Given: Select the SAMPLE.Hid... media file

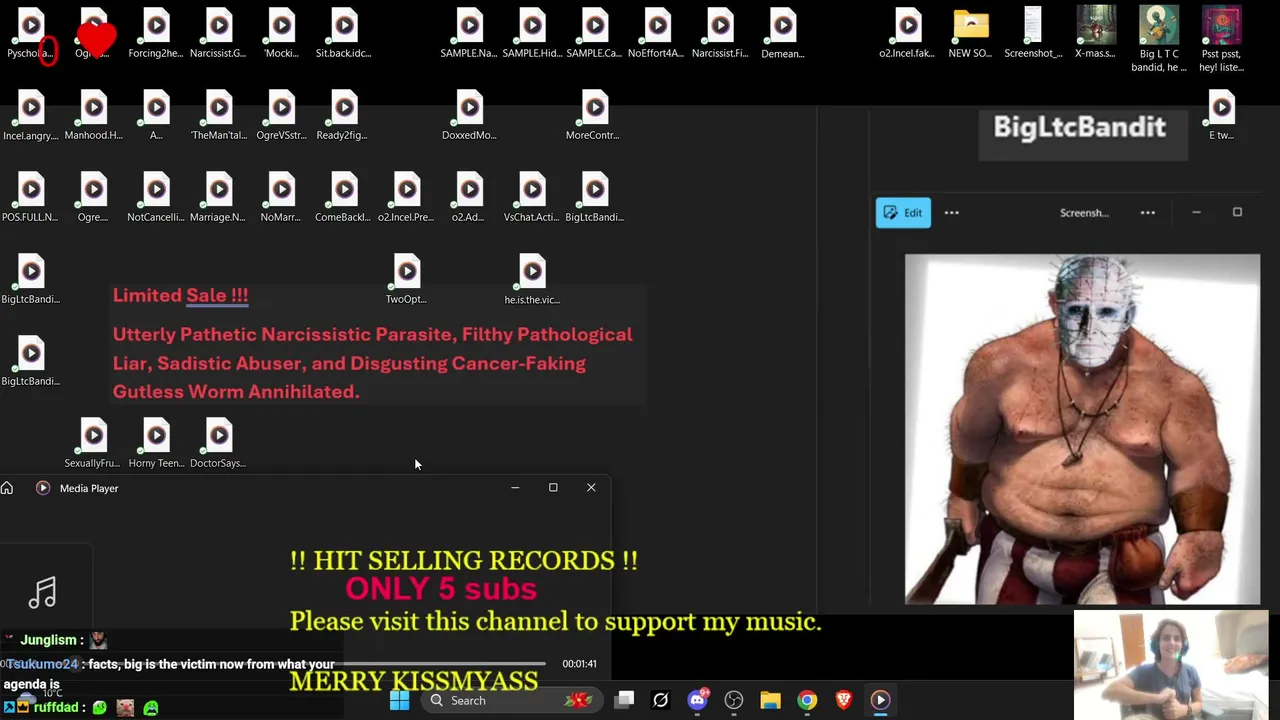Looking at the screenshot, I should [532, 34].
